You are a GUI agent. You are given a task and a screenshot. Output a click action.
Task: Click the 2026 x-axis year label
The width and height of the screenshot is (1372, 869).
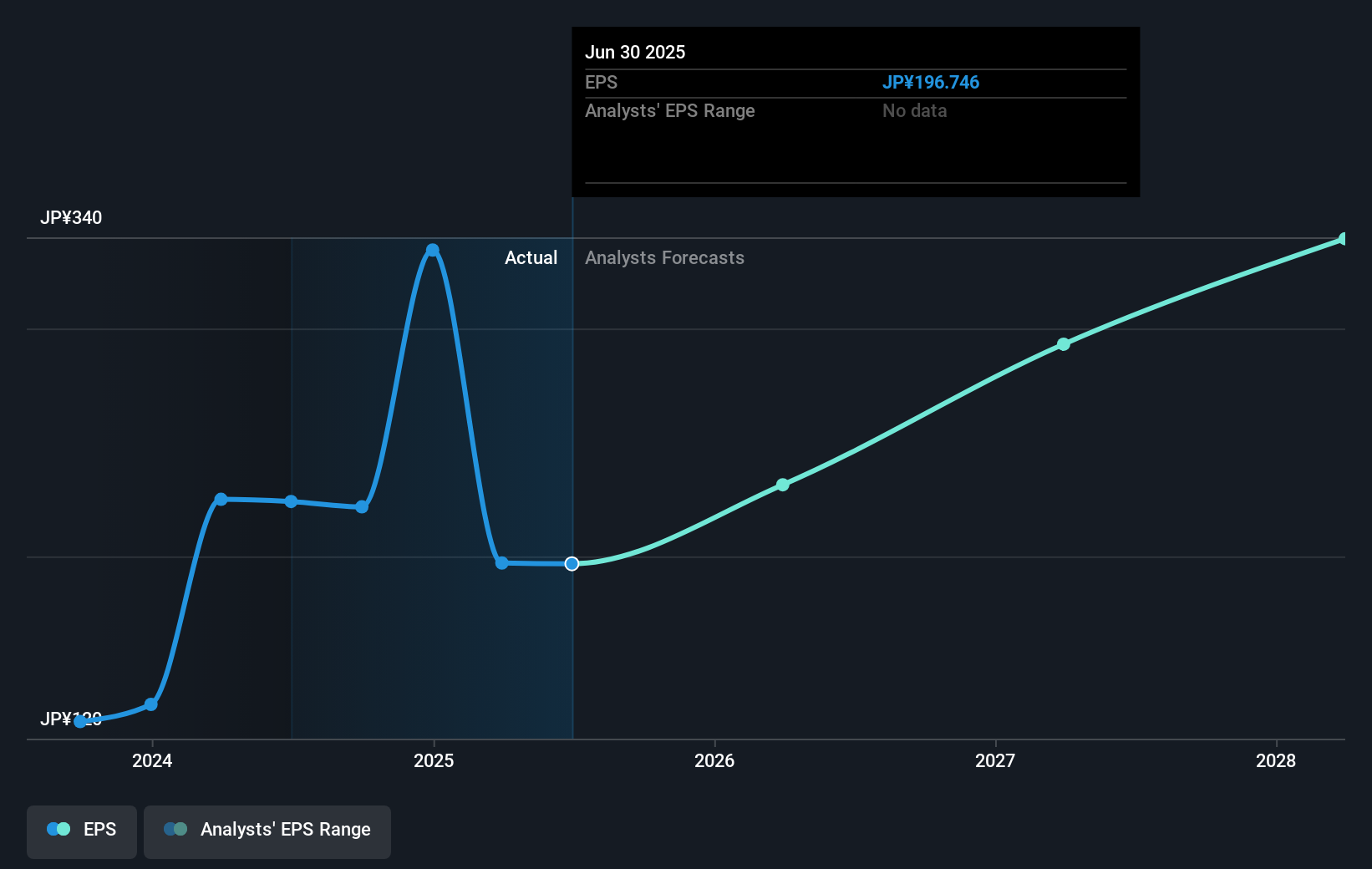pos(714,760)
